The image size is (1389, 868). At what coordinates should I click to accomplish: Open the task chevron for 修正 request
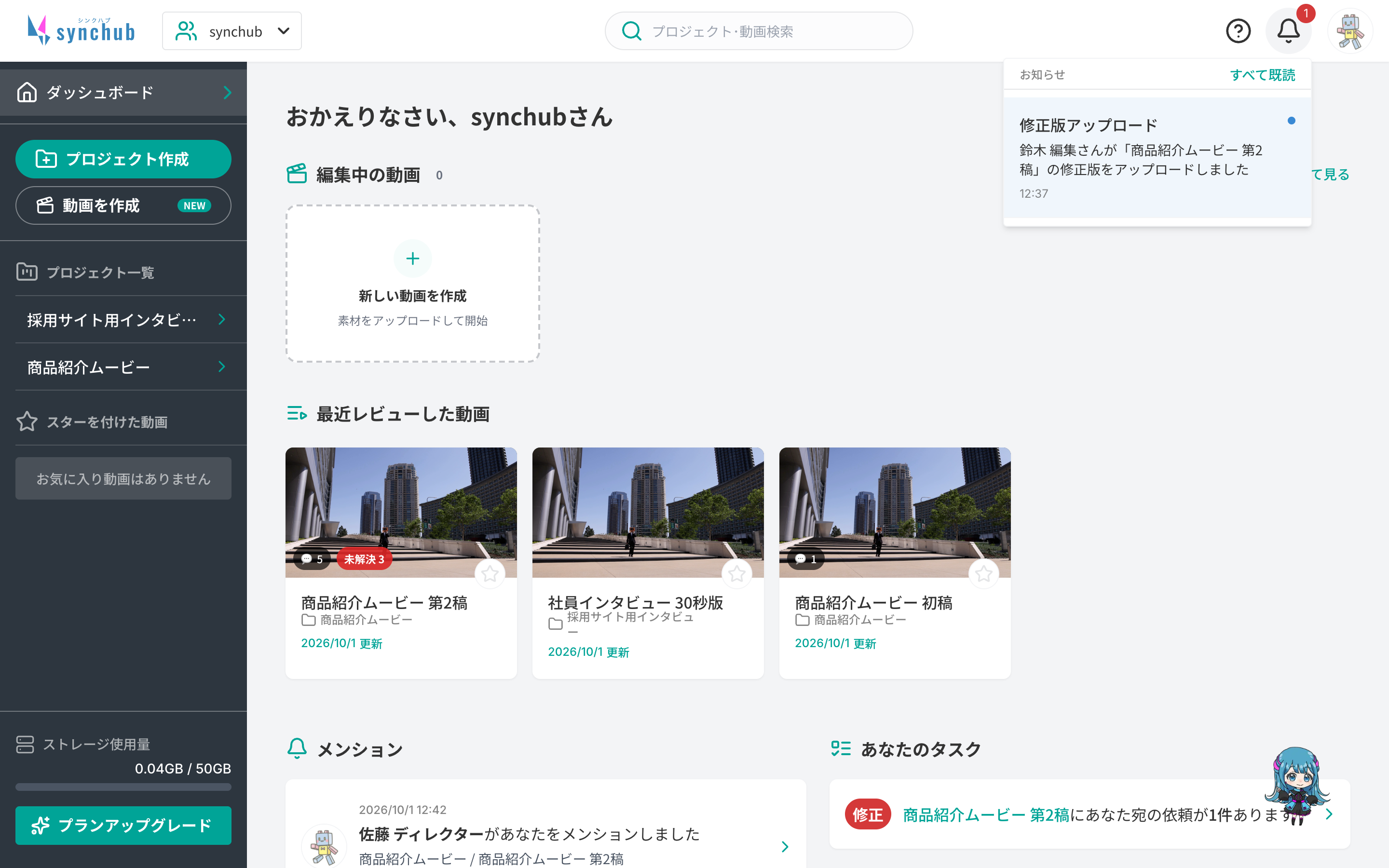pos(1329,814)
